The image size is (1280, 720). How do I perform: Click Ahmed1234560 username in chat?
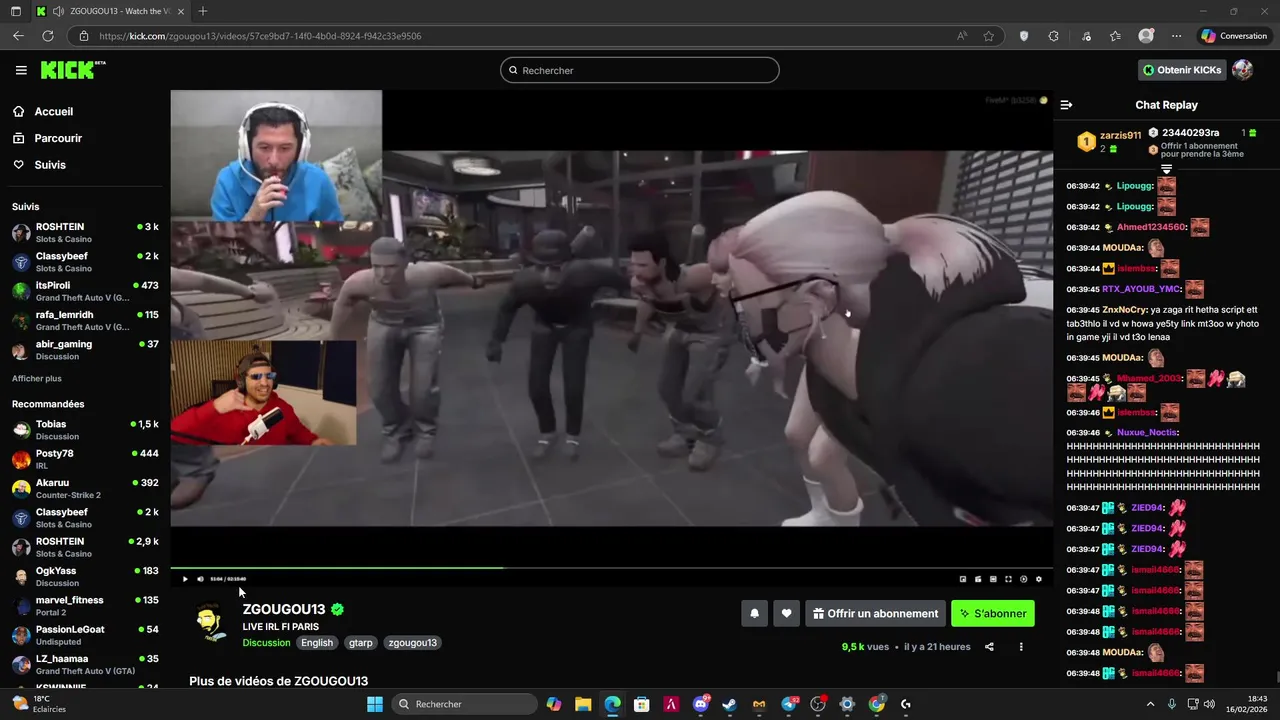click(1151, 227)
